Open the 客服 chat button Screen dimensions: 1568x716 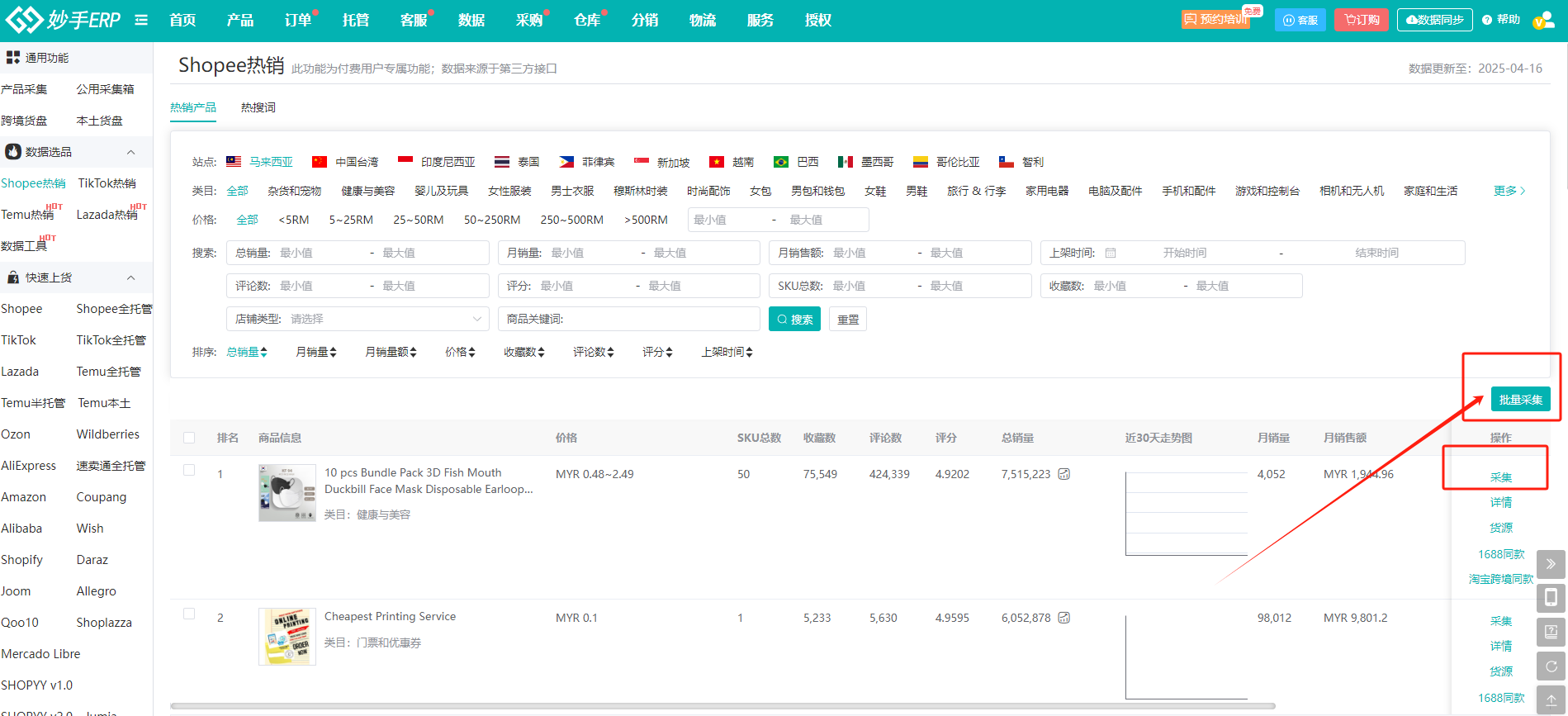(x=1300, y=20)
